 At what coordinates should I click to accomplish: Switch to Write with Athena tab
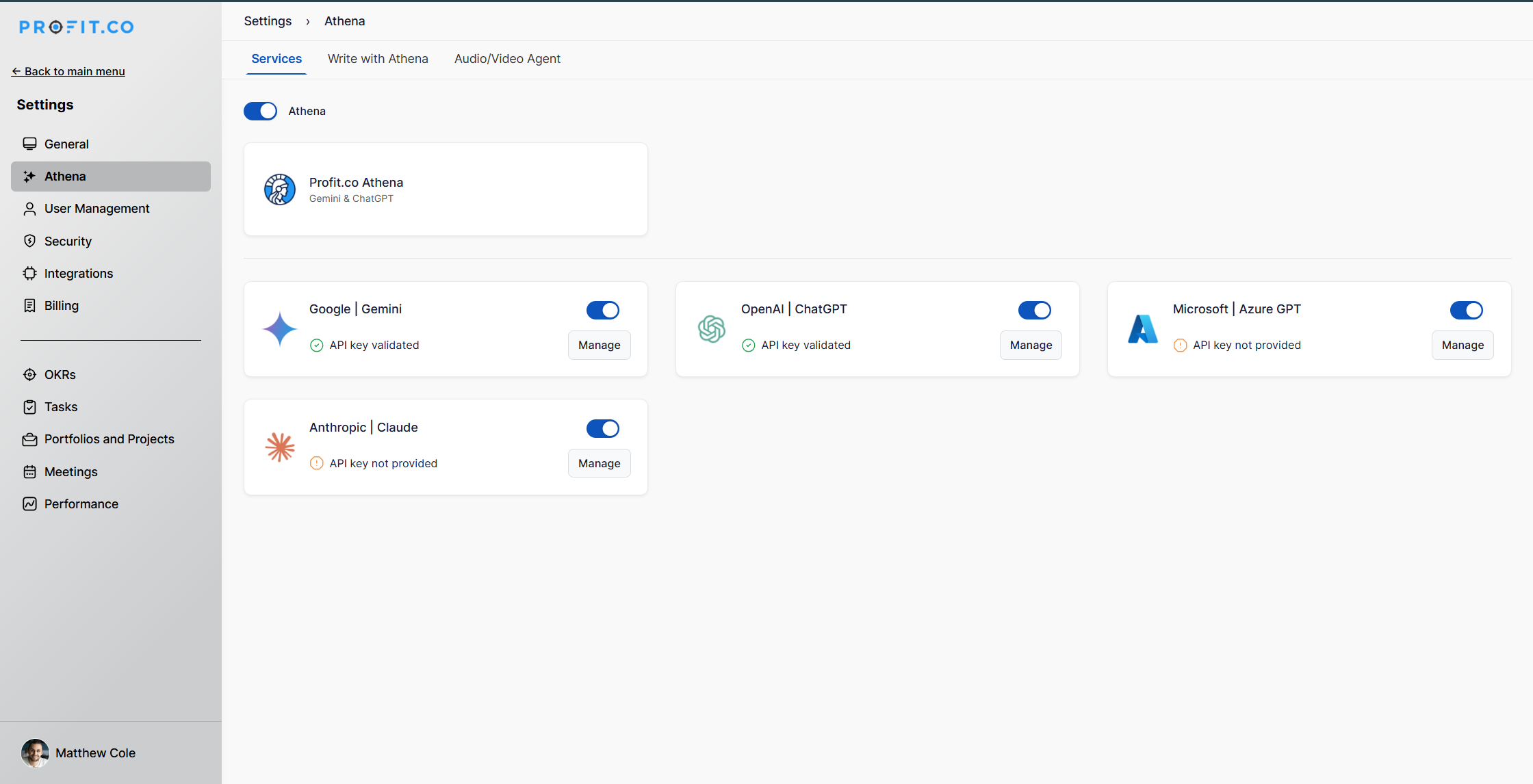(378, 59)
